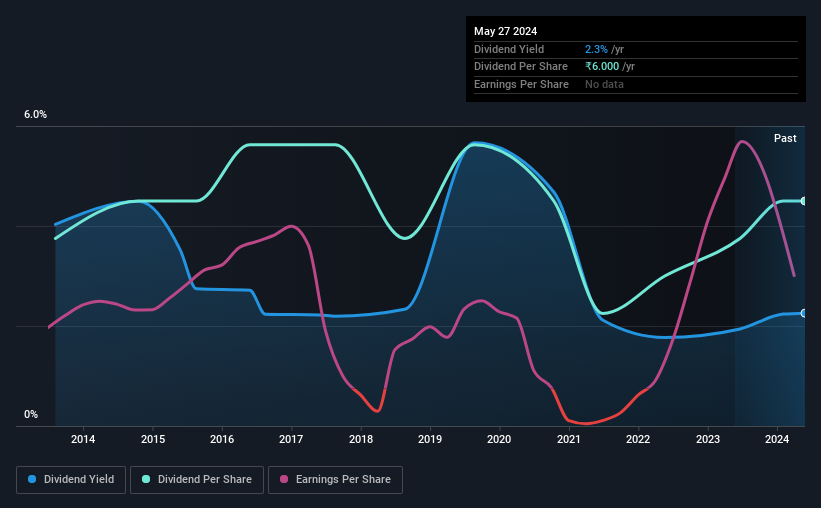Screen dimensions: 821x508
Task: Click the ₹6.000 dividend per share value
Action: (602, 67)
